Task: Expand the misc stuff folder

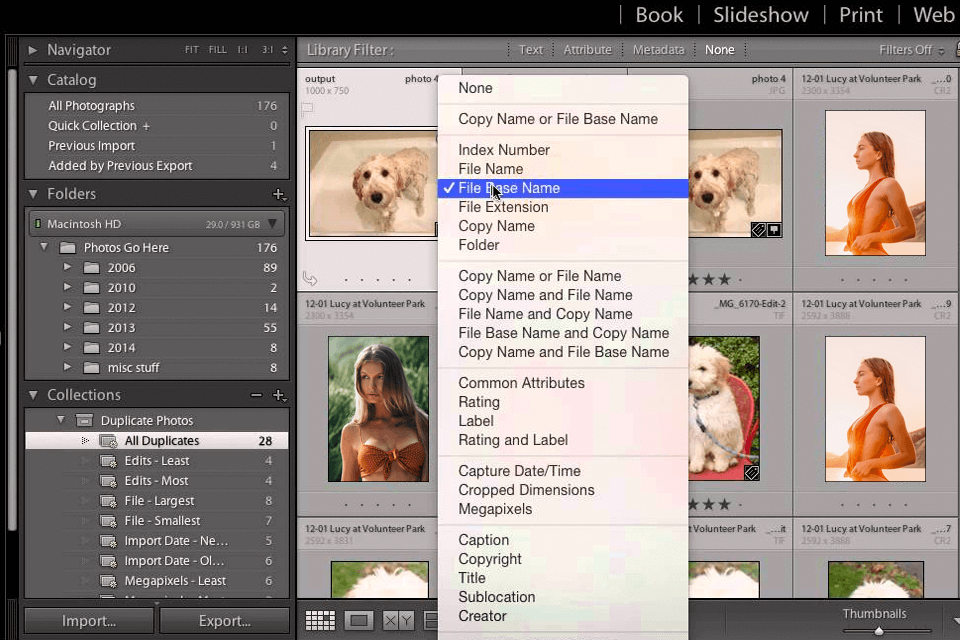Action: [x=68, y=367]
